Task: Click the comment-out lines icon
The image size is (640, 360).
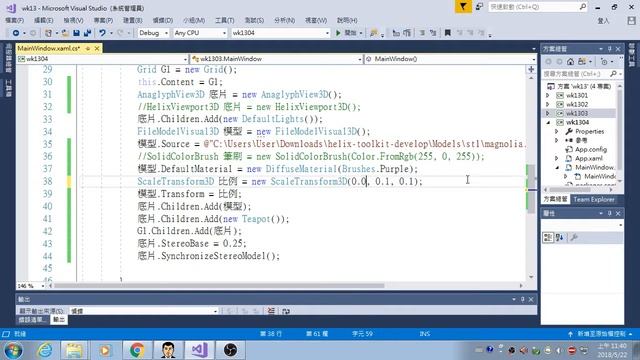Action: click(422, 33)
